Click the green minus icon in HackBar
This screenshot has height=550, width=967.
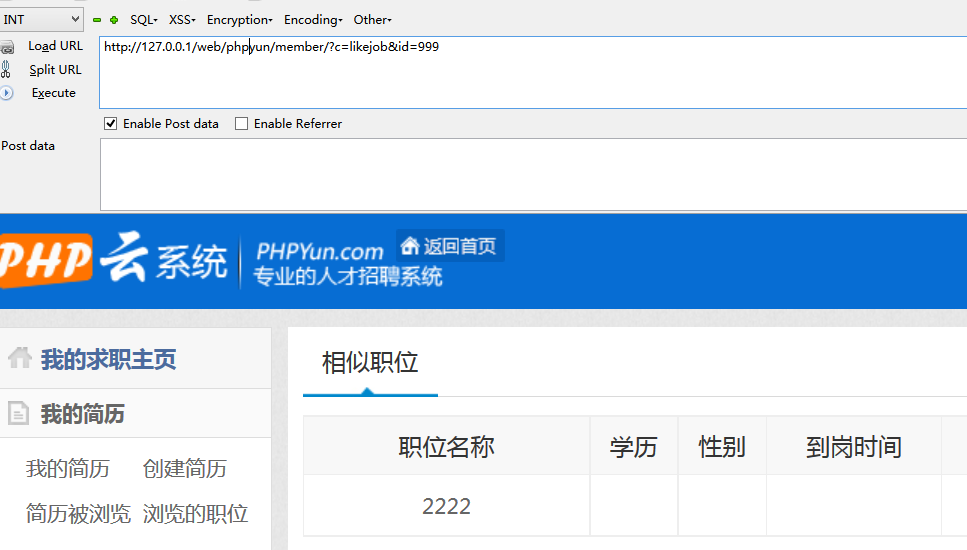click(x=97, y=20)
